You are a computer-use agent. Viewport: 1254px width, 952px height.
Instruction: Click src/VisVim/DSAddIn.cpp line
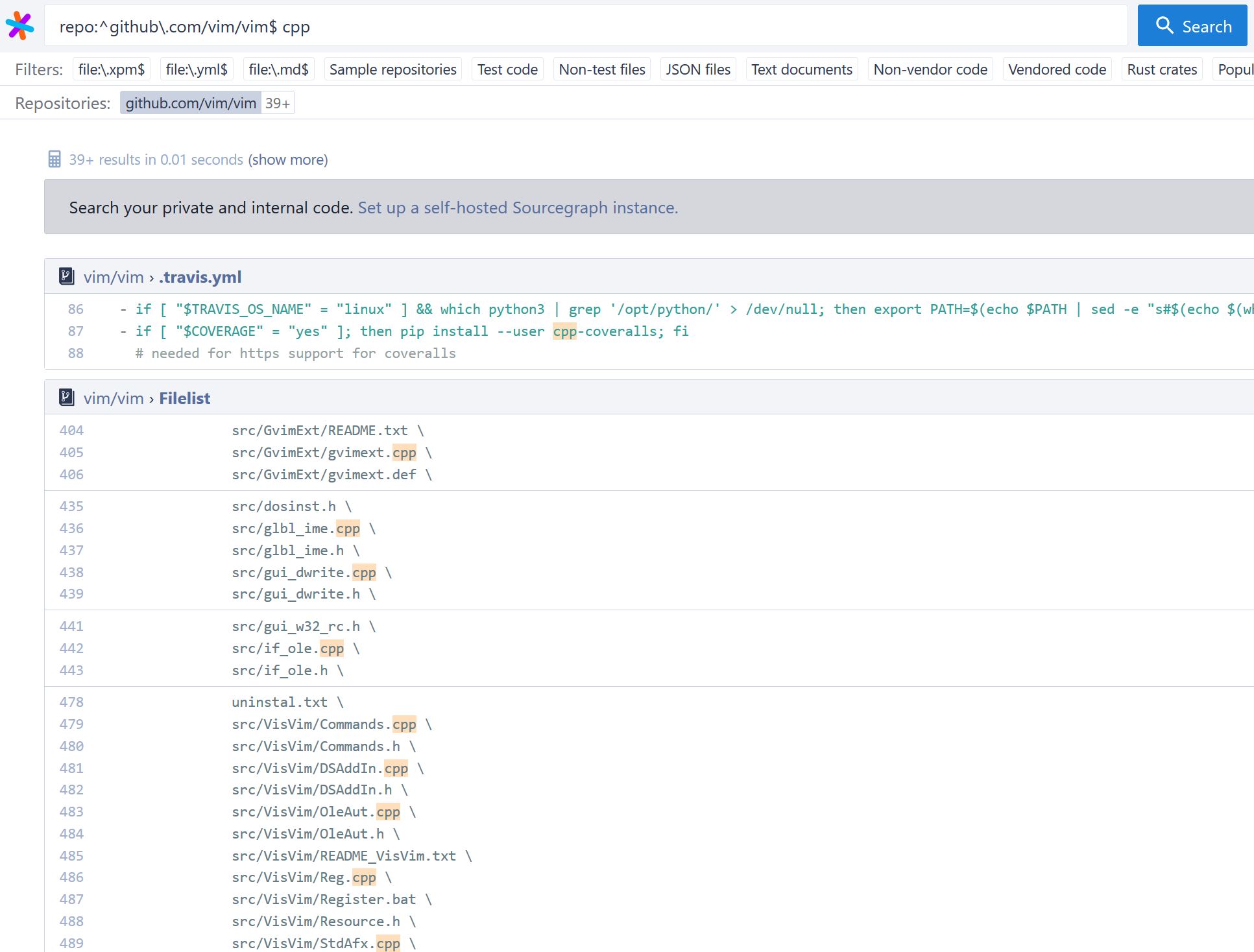tap(649, 768)
